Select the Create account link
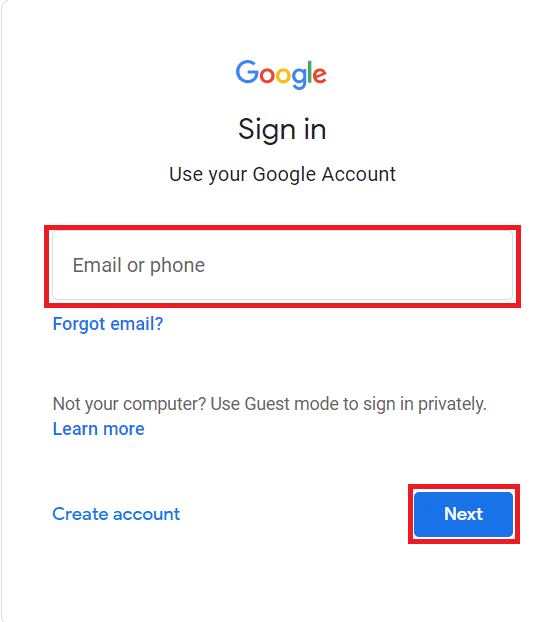 tap(116, 514)
